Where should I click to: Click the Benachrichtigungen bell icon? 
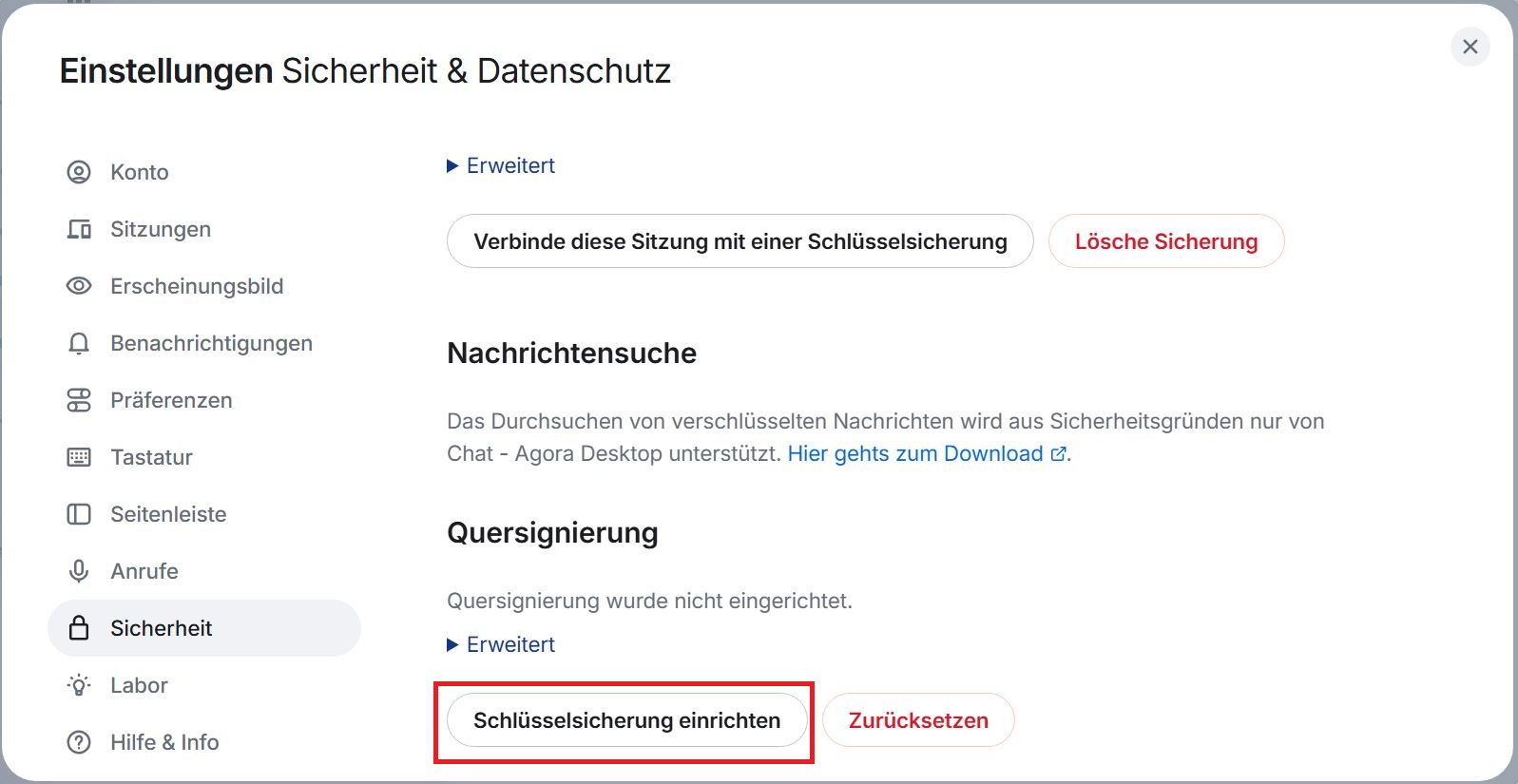(79, 343)
